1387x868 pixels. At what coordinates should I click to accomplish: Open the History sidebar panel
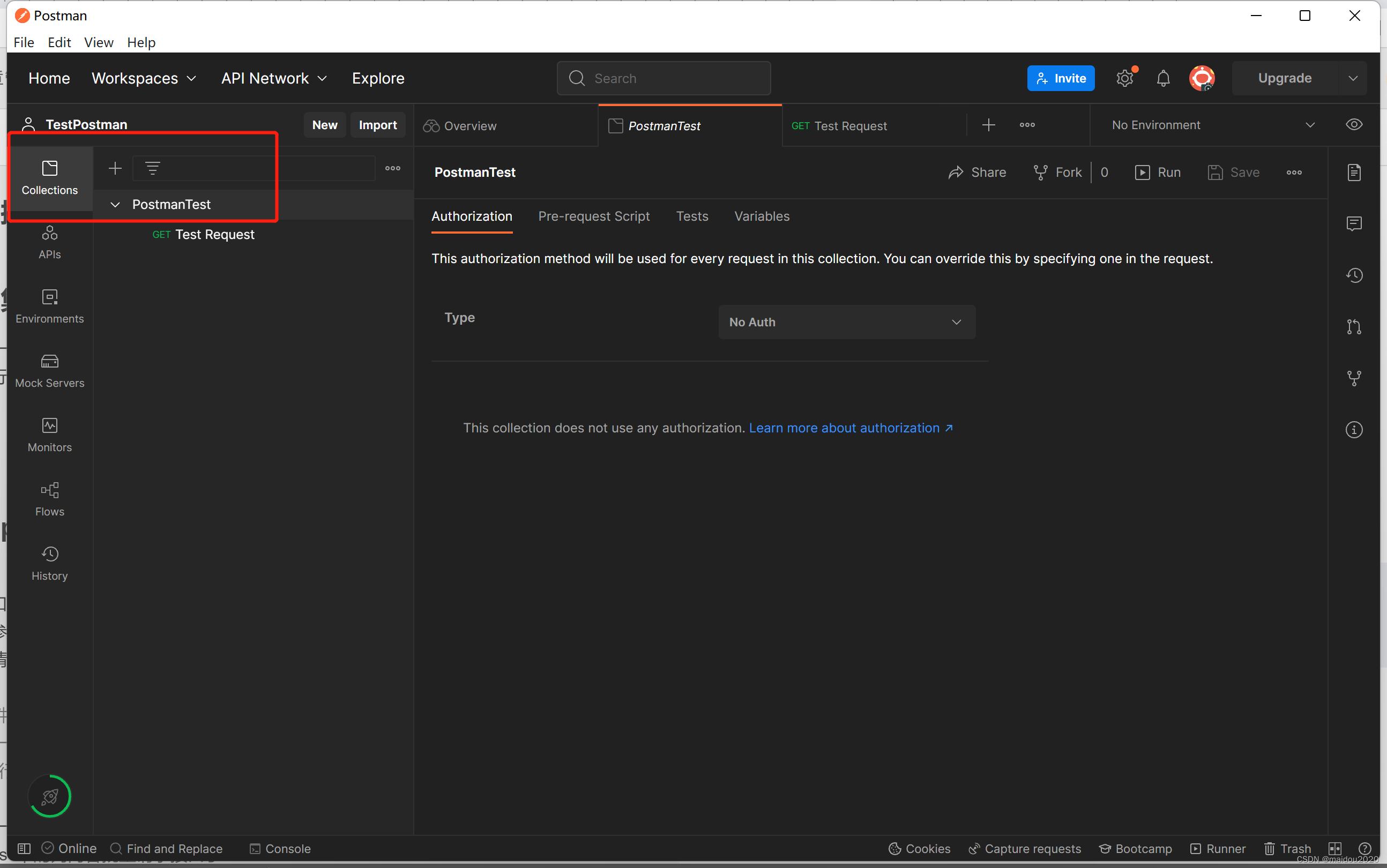49,564
